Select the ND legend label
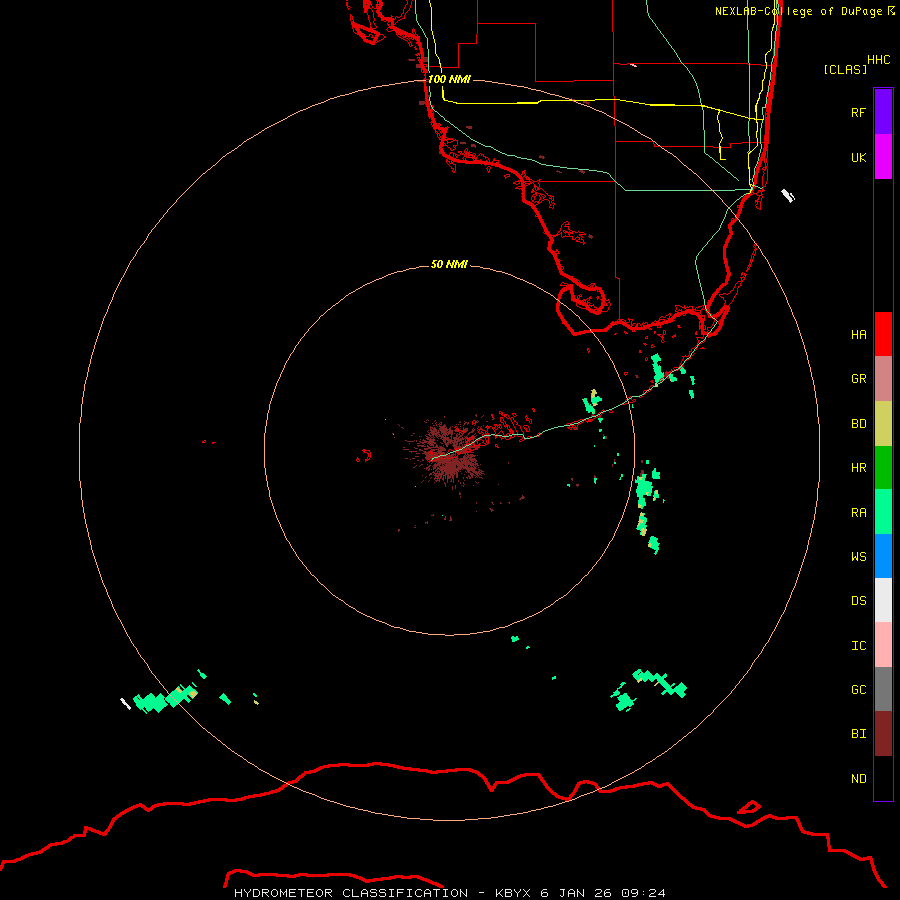The image size is (900, 900). [858, 779]
